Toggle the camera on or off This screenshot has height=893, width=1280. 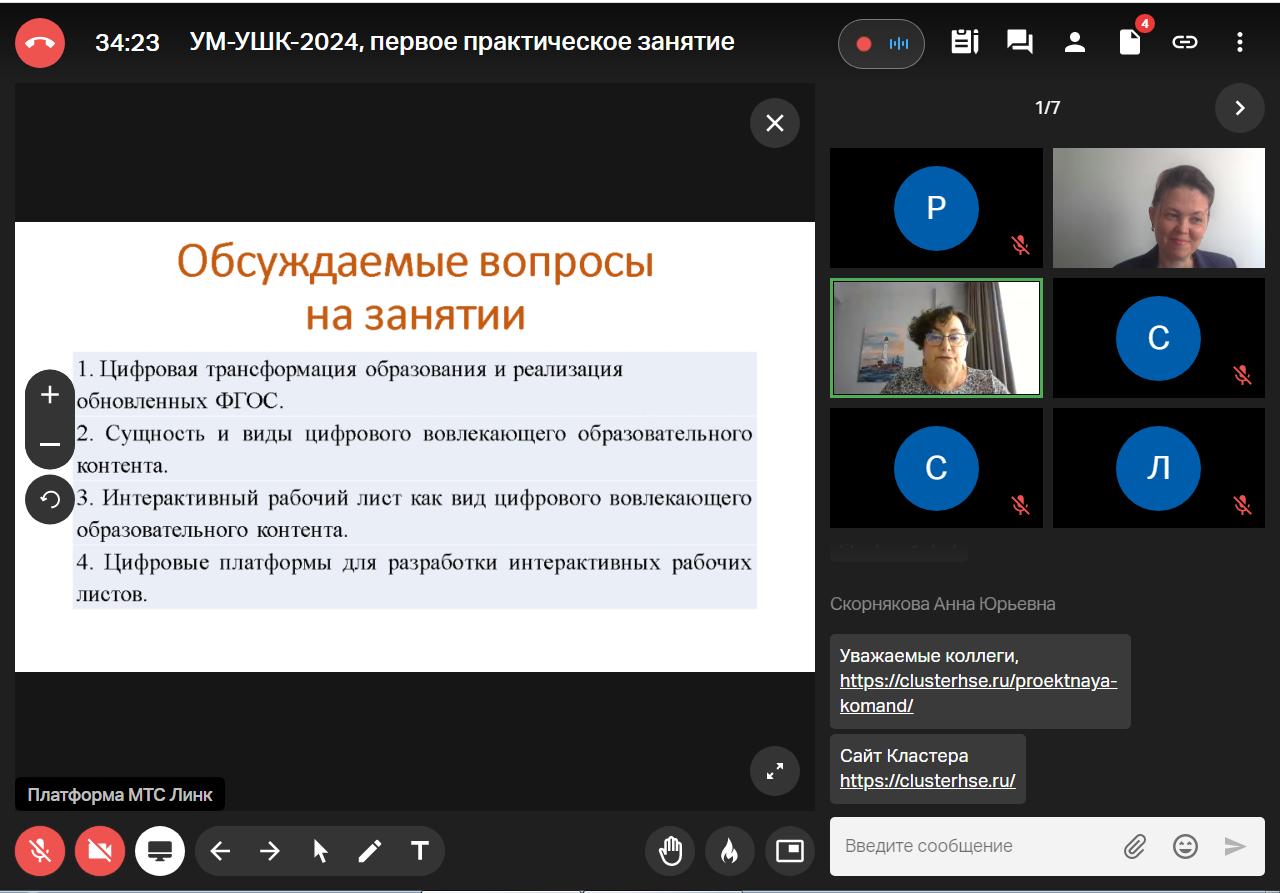tap(100, 851)
